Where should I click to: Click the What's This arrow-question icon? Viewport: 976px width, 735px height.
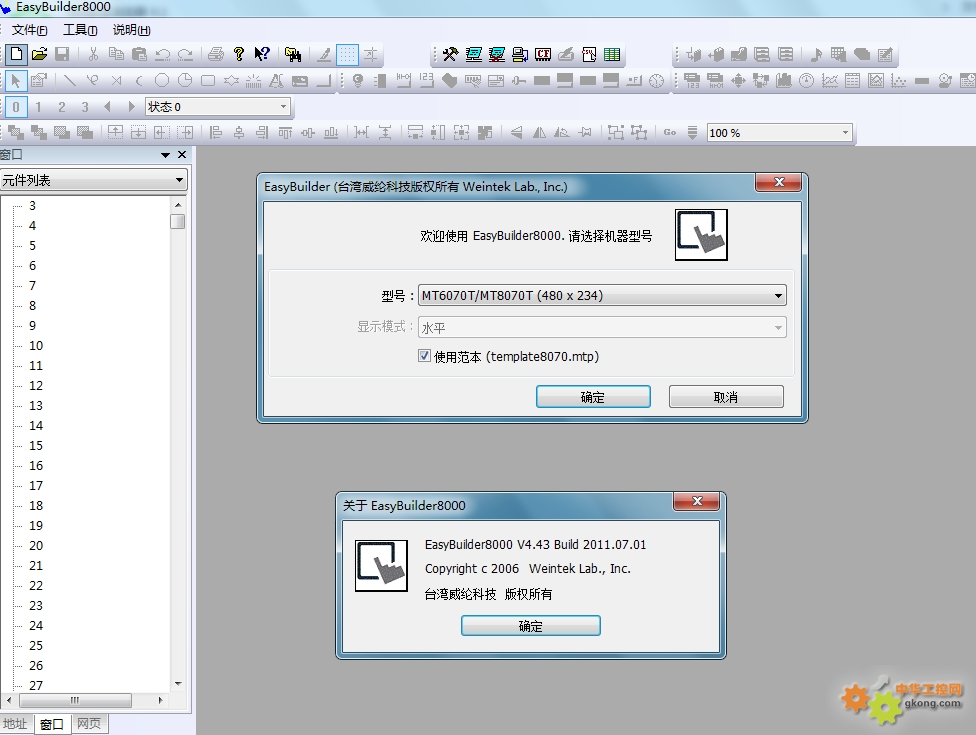[x=261, y=54]
